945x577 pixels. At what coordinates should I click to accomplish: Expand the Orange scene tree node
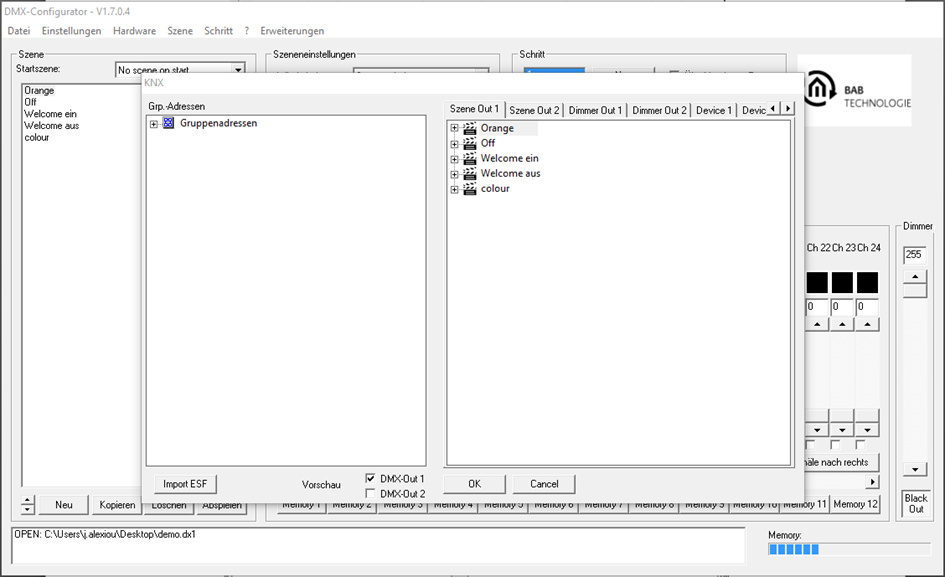coord(454,128)
